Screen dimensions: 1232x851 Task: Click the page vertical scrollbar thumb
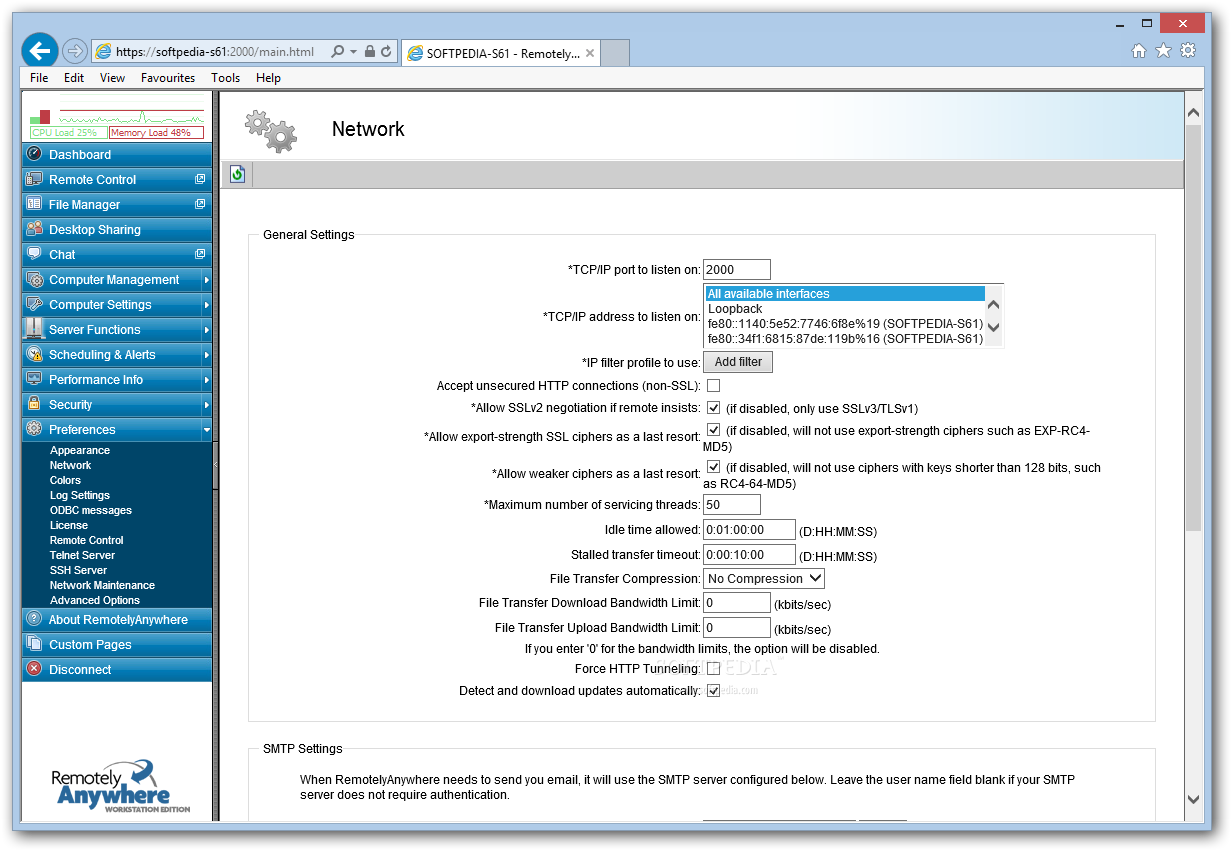click(1192, 327)
